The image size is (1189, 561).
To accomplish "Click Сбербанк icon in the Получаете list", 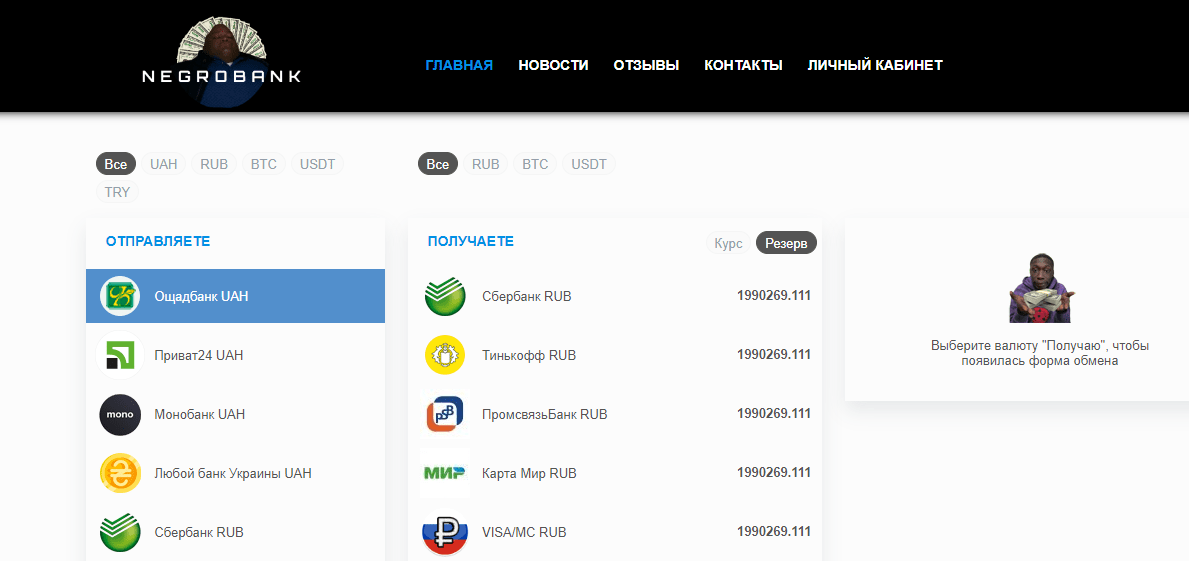I will click(445, 296).
